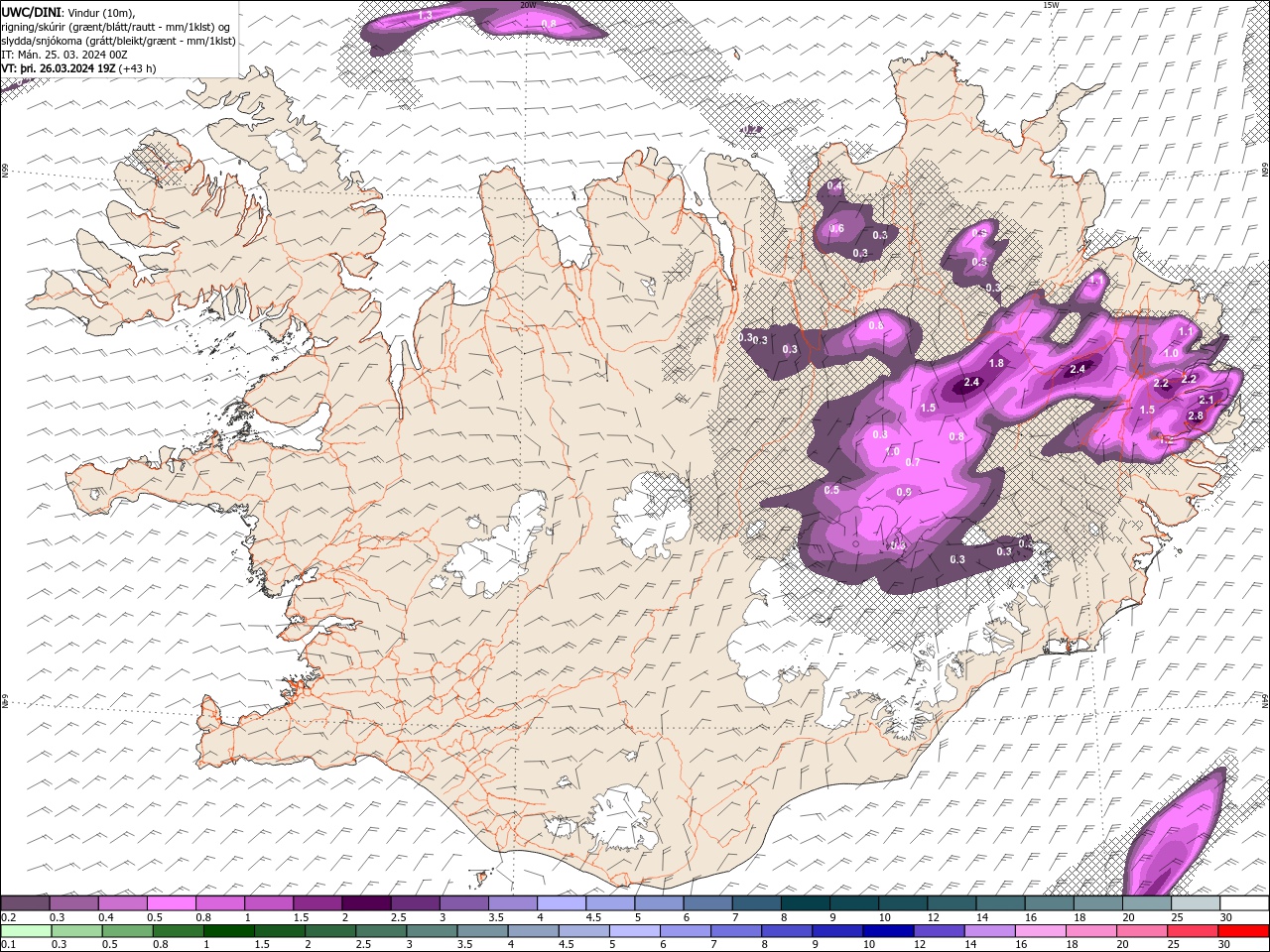Click the top-row purple swatch labeled 1.5
1270x952 pixels.
[x=317, y=903]
